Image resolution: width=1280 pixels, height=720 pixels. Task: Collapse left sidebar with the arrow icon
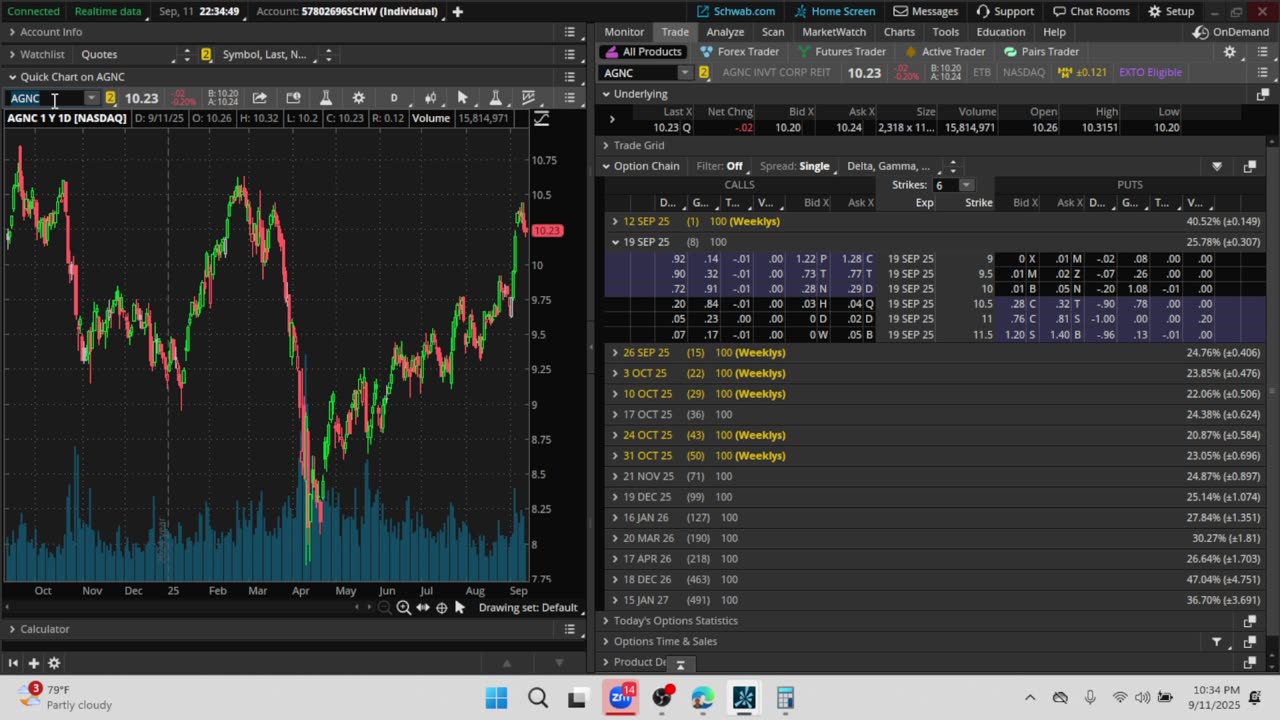click(13, 663)
